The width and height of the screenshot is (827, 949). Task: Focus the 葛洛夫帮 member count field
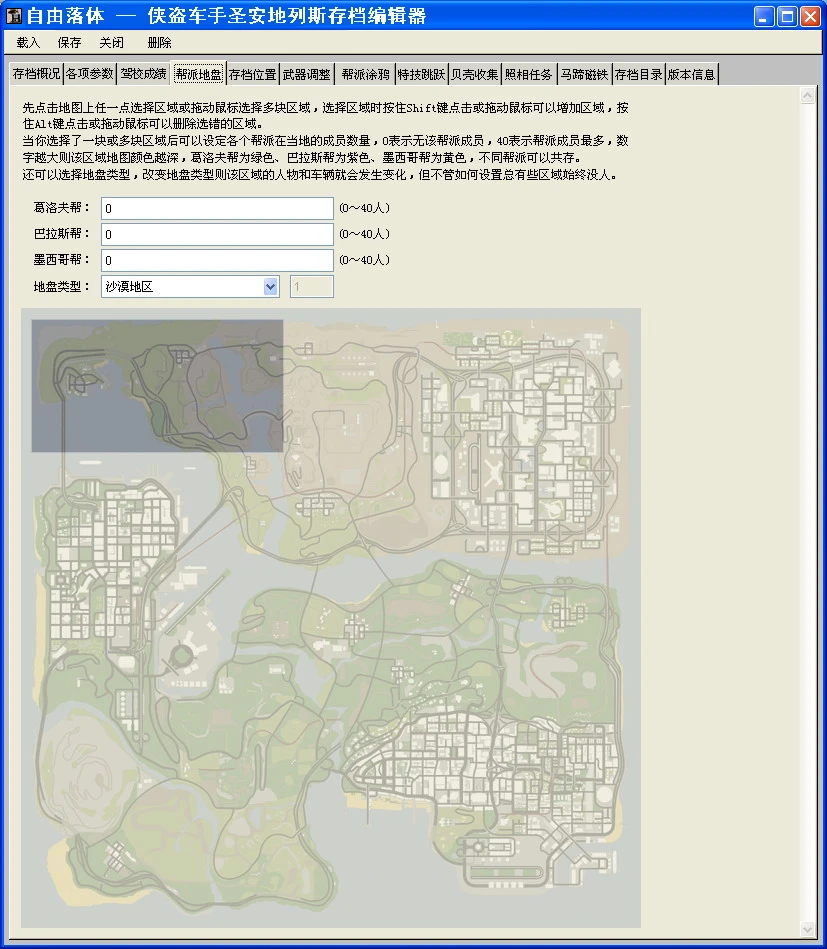(217, 208)
